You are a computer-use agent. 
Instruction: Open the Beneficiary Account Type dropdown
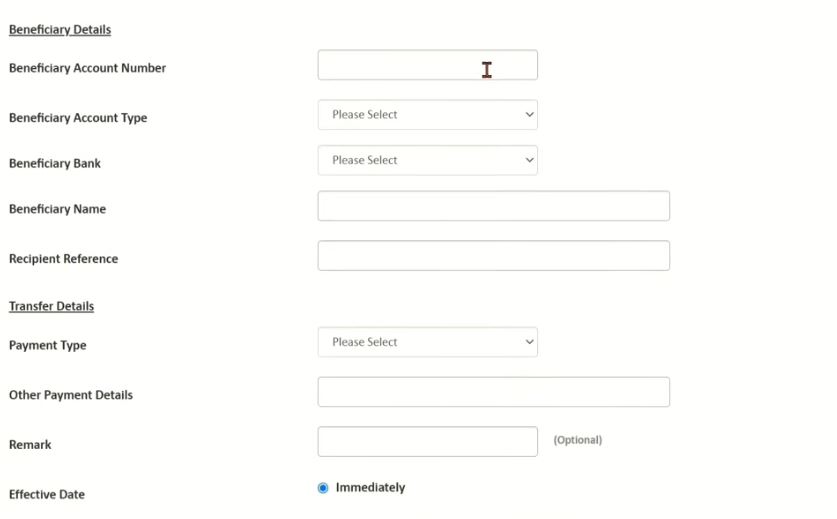(427, 115)
